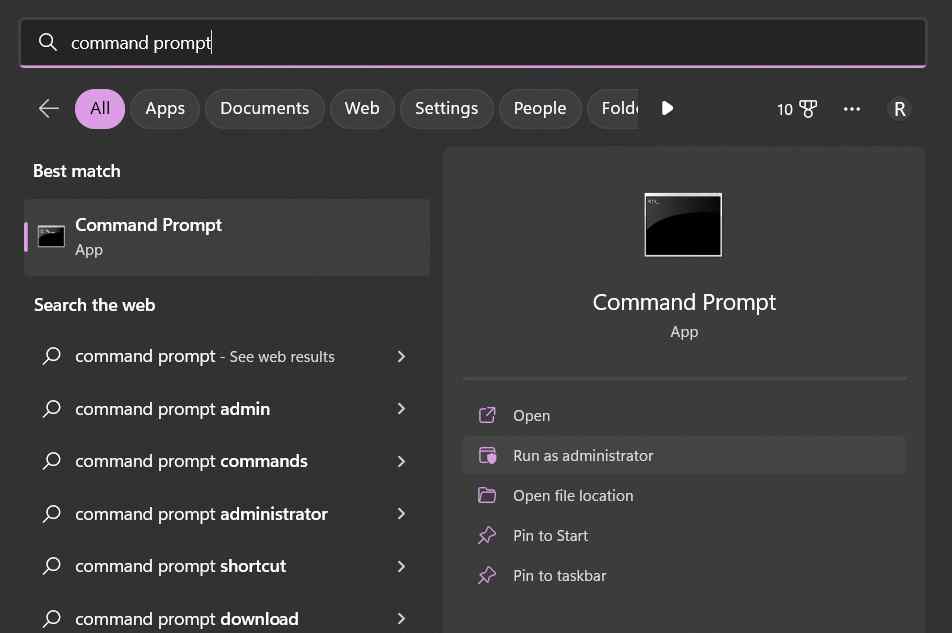Switch to the Web filter tab
The width and height of the screenshot is (952, 633).
362,109
